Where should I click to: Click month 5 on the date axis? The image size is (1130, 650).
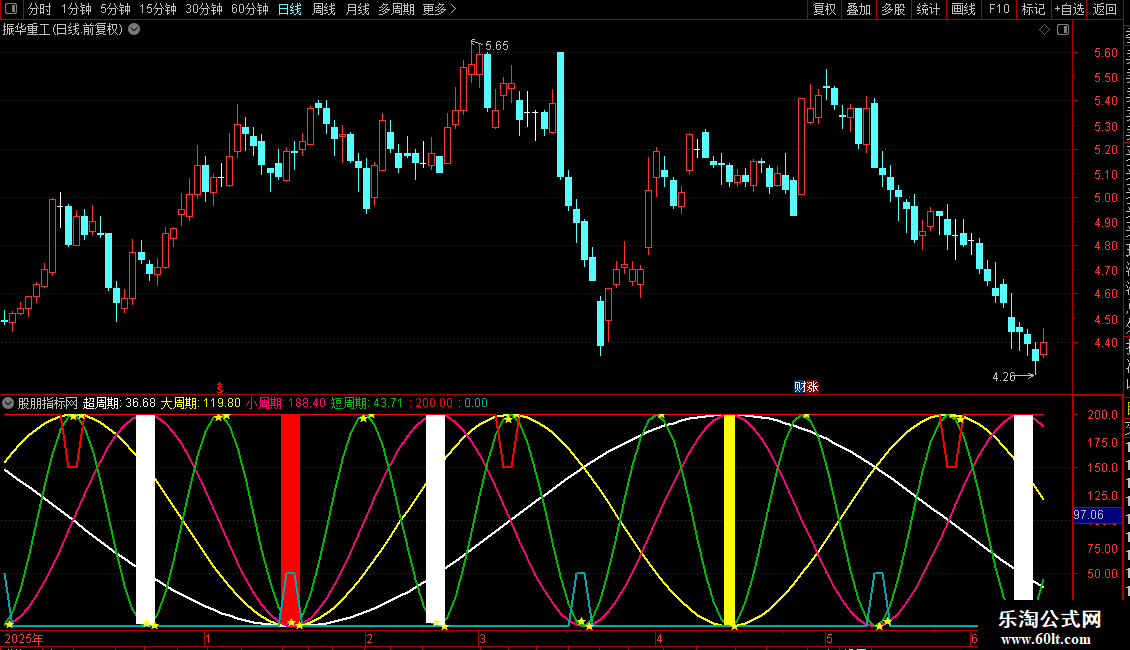(x=829, y=638)
